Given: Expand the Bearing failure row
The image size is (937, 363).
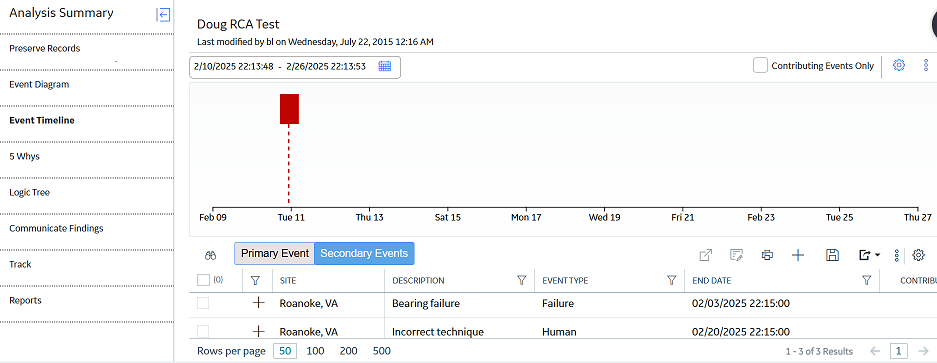Looking at the screenshot, I should (x=258, y=303).
